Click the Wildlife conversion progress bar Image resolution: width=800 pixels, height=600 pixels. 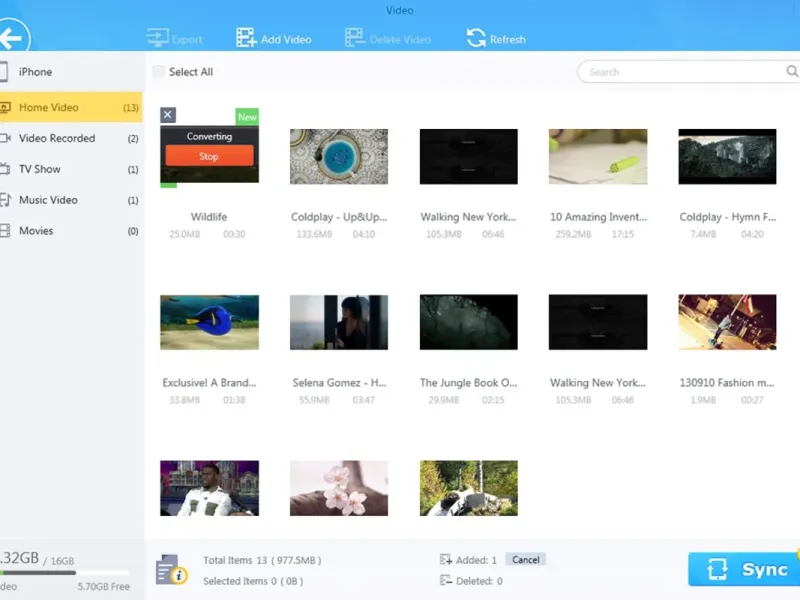pos(209,185)
